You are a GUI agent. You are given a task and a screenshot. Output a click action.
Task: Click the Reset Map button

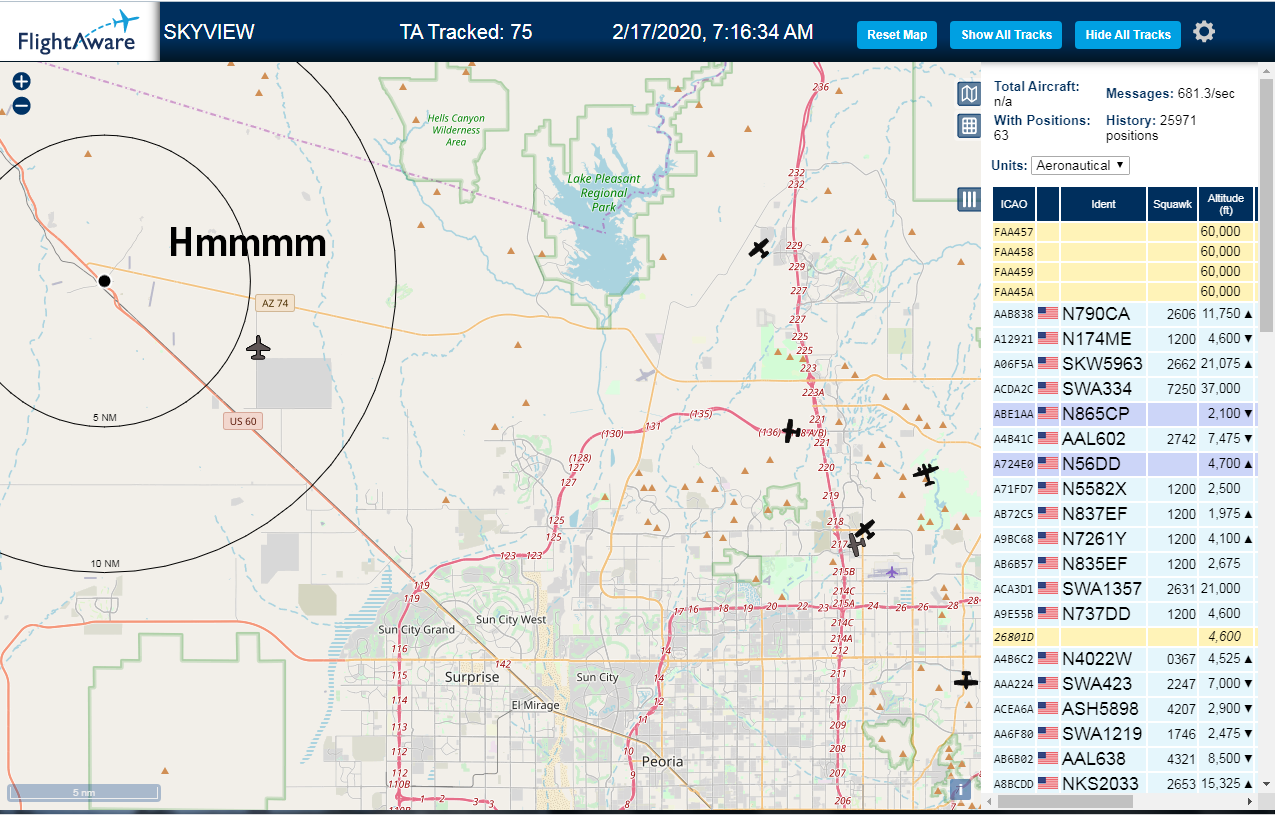coord(897,34)
